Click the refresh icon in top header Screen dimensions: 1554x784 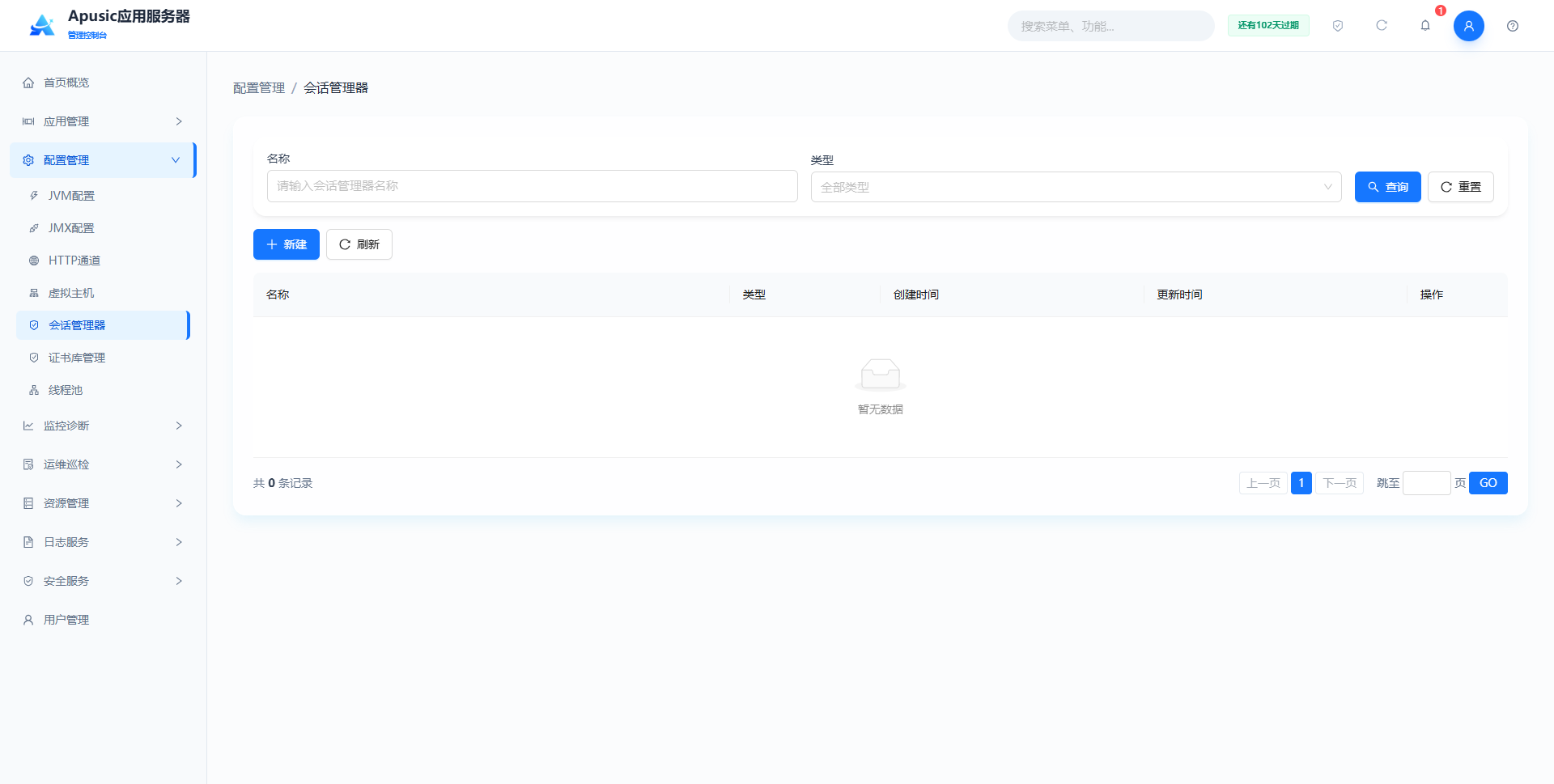coord(1382,26)
